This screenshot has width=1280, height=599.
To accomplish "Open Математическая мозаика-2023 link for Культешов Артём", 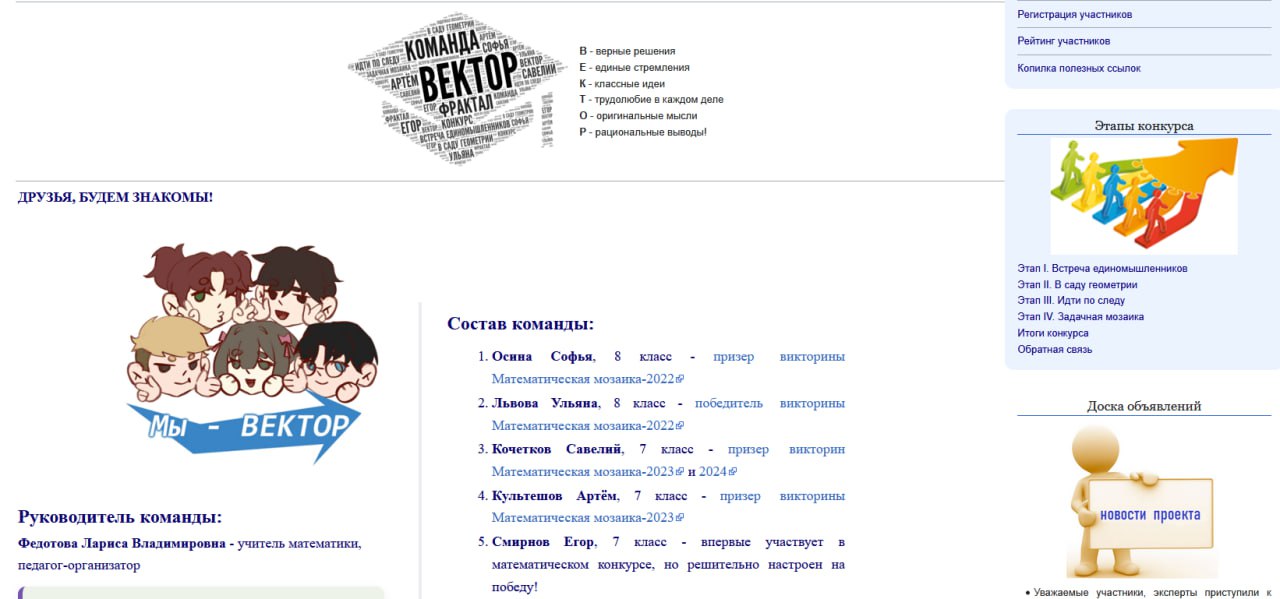I will pyautogui.click(x=582, y=518).
